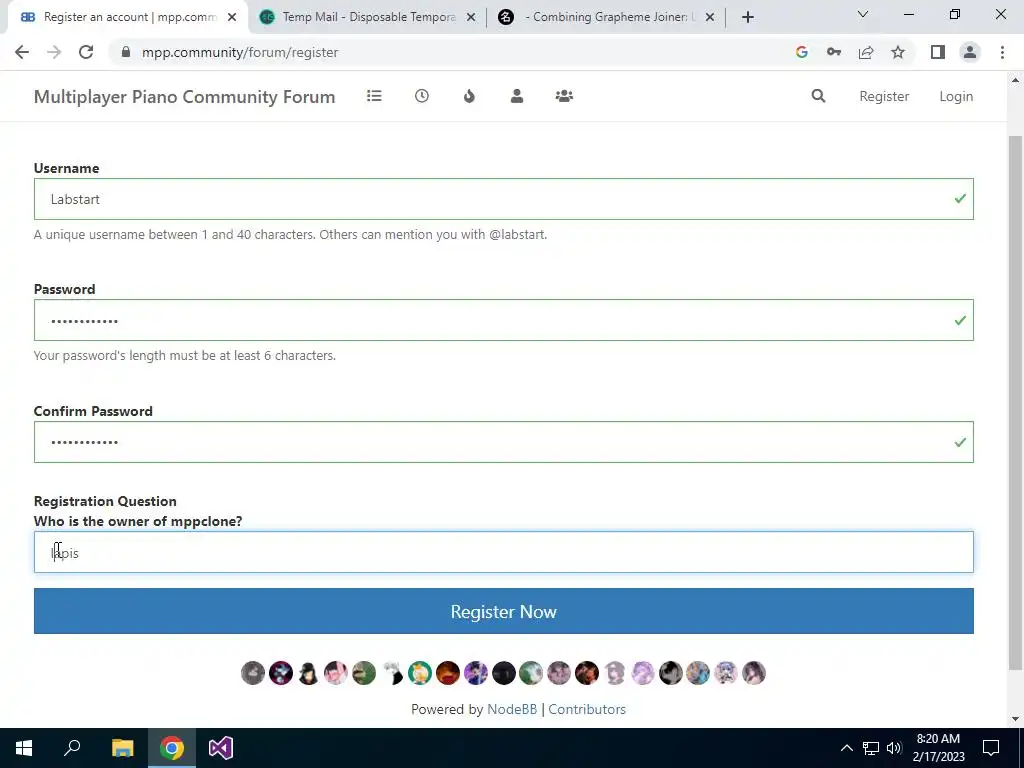Open a new browser tab
Viewport: 1024px width, 768px height.
pyautogui.click(x=748, y=17)
